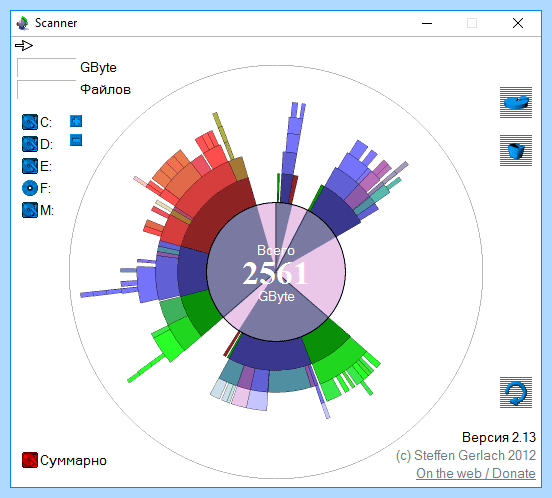The width and height of the screenshot is (552, 498).
Task: Open the On the web / Donate link
Action: [x=476, y=473]
